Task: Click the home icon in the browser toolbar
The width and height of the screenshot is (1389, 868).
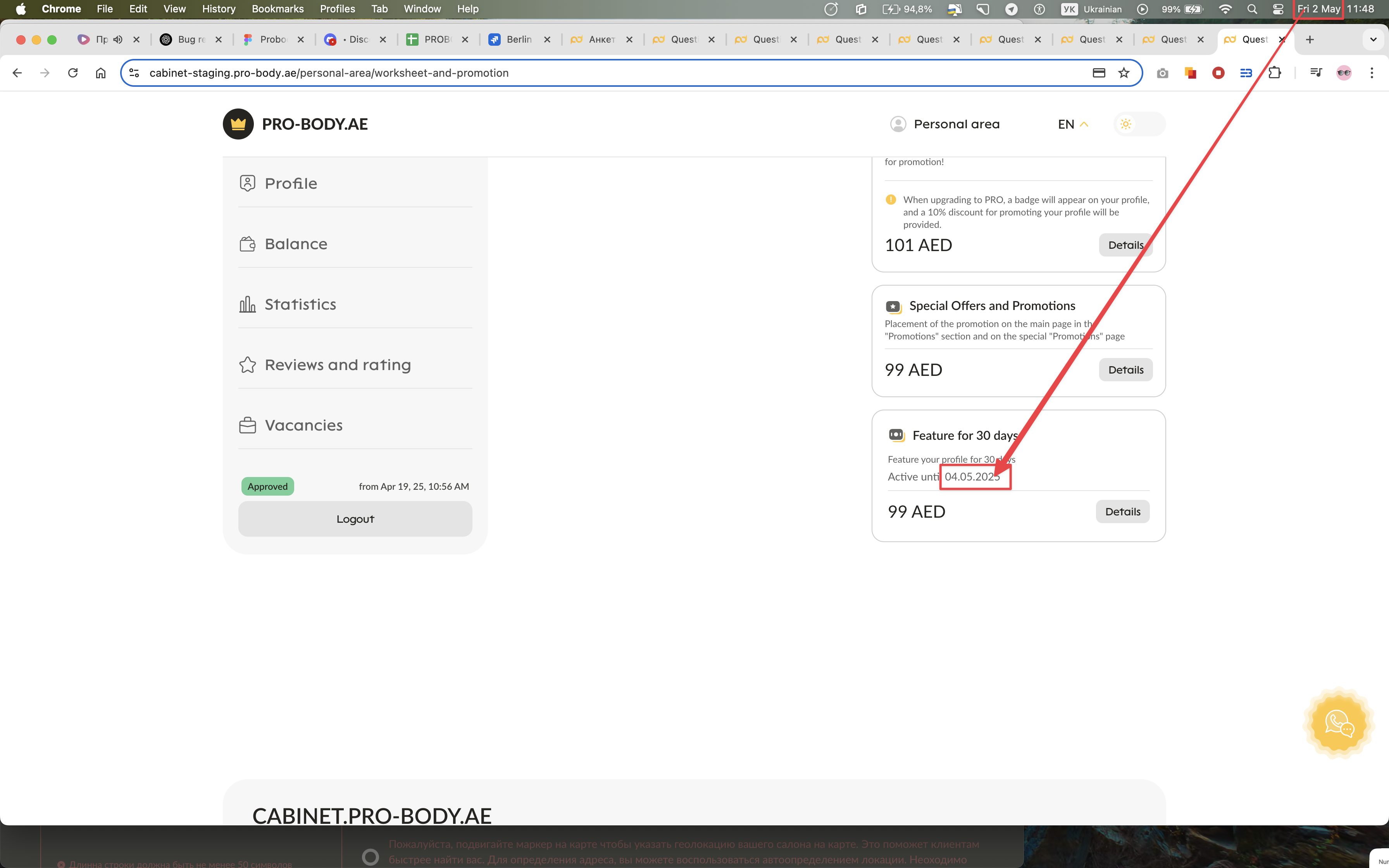Action: (x=100, y=73)
